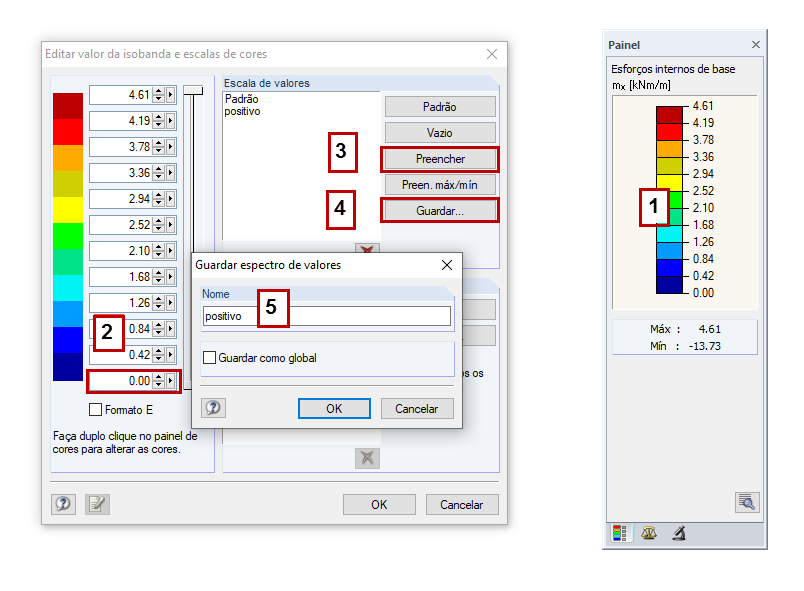
Task: Click the 0.00 value input field
Action: click(x=121, y=381)
